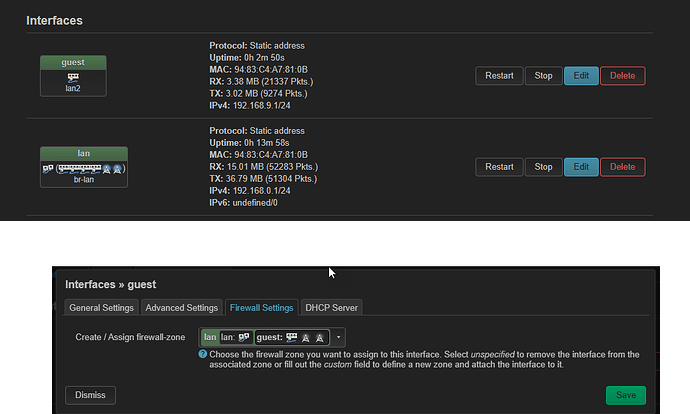This screenshot has height=414, width=690.
Task: Click the lan IPv4 192.168.0.1/24 text
Action: 250,191
